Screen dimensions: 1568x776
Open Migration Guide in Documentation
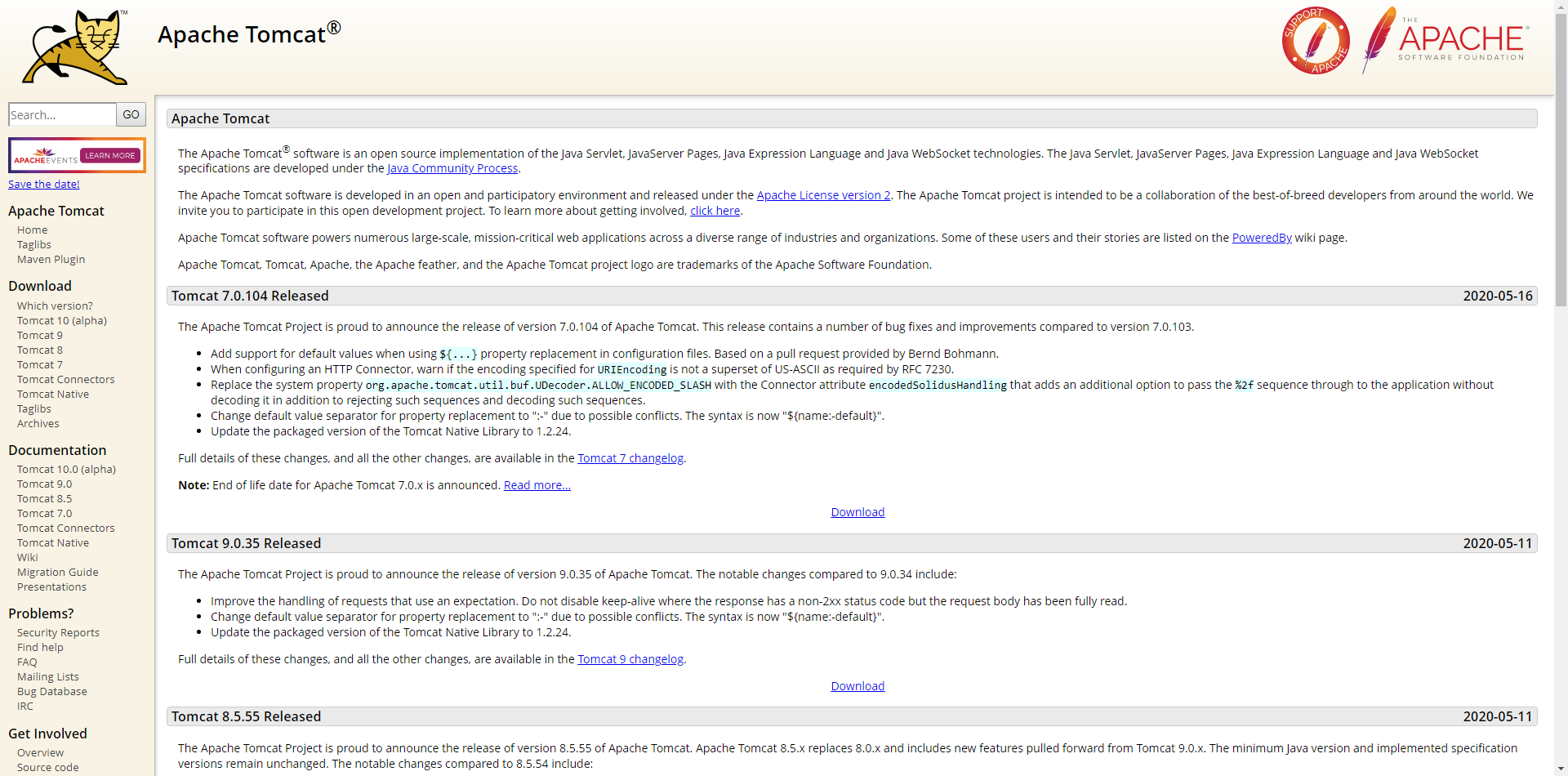(x=58, y=573)
